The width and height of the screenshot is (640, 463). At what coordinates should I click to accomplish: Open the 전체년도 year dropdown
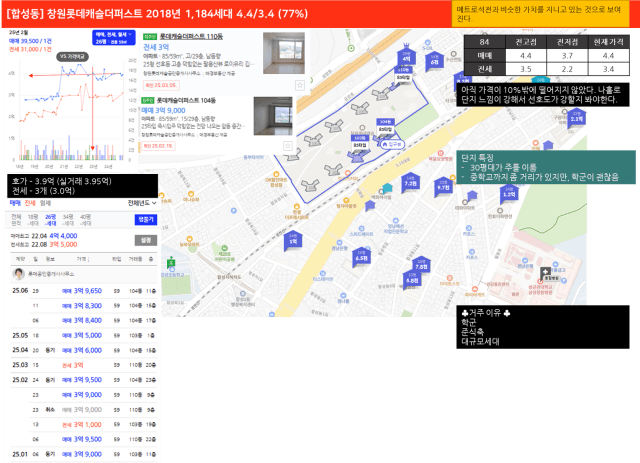142,203
